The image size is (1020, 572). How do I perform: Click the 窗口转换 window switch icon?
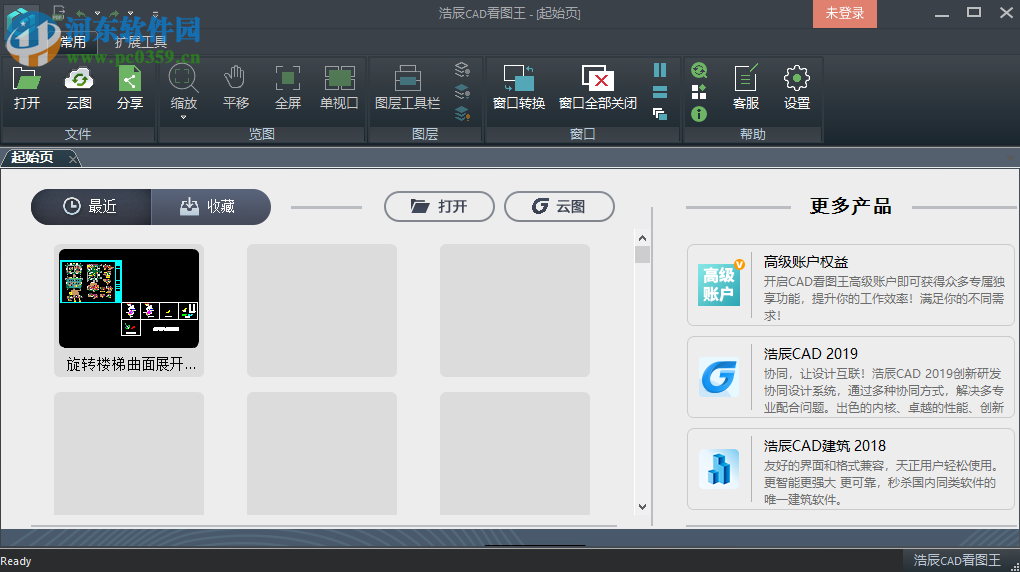[518, 88]
